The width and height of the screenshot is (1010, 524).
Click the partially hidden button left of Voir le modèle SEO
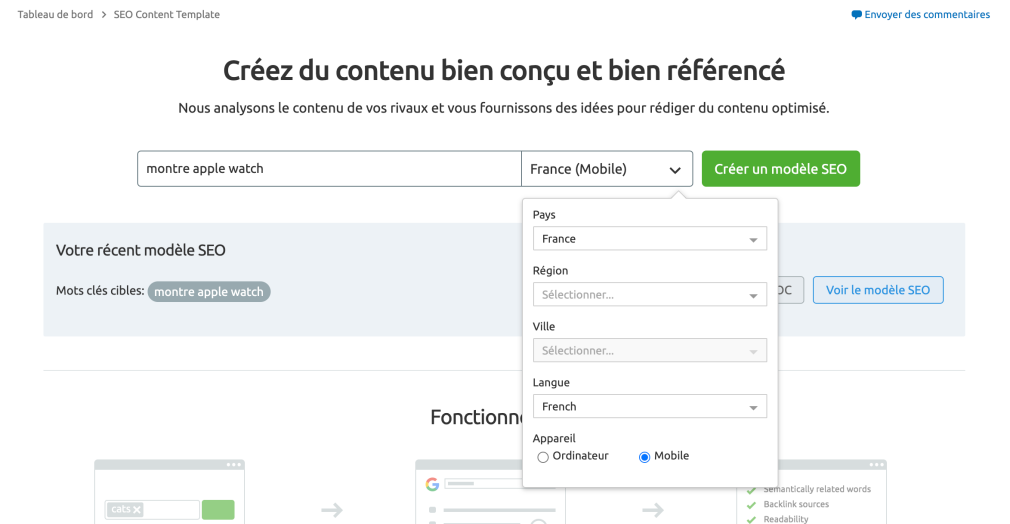coord(791,290)
